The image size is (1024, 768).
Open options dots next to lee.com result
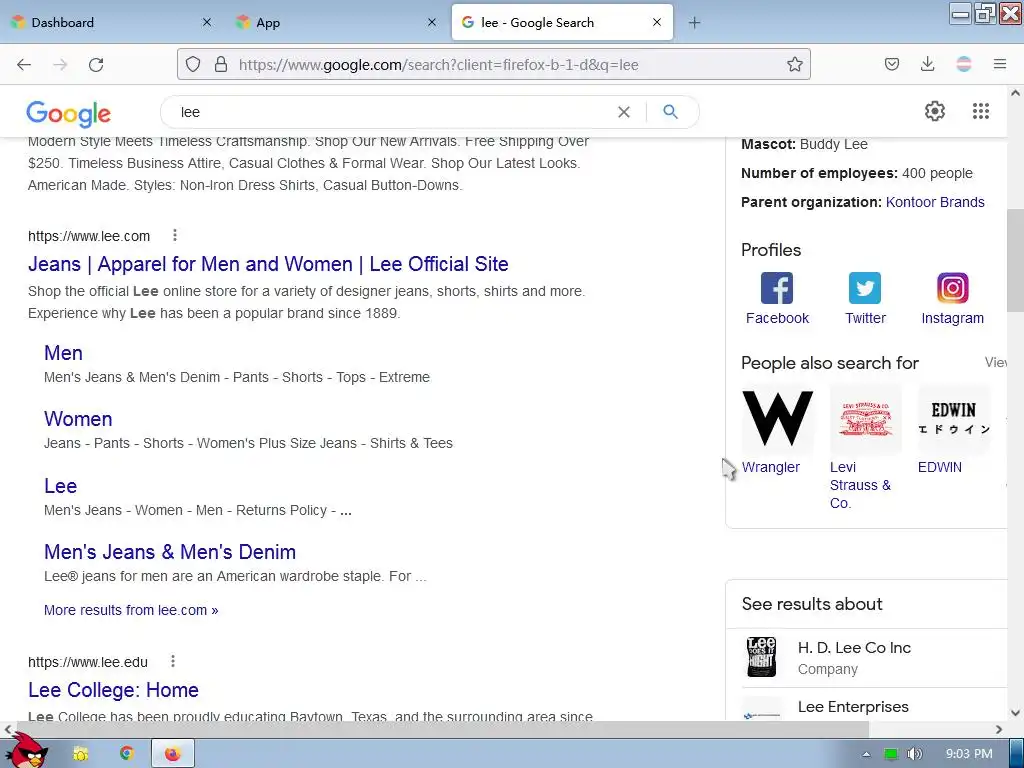coord(174,235)
